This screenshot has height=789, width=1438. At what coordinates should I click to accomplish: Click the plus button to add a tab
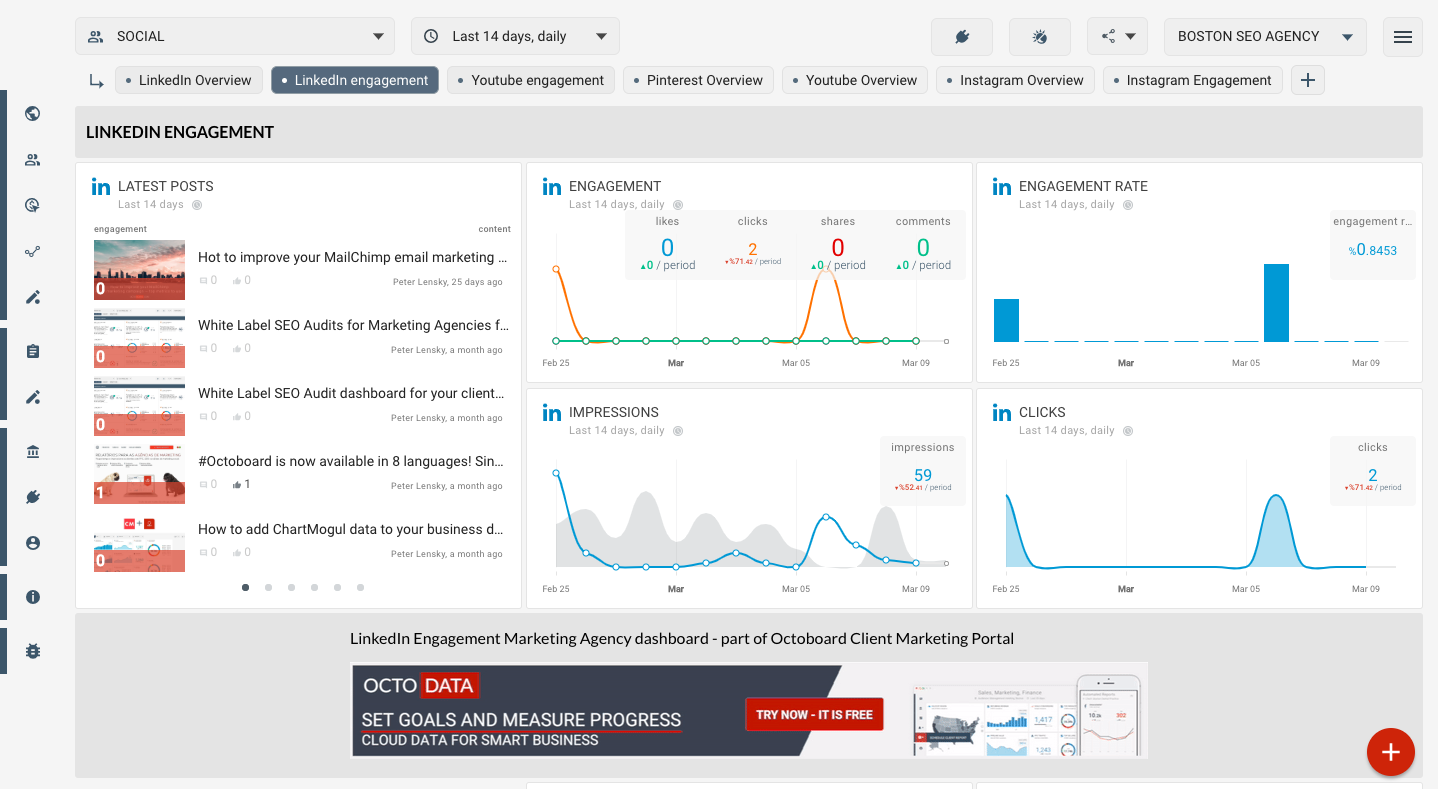1308,80
